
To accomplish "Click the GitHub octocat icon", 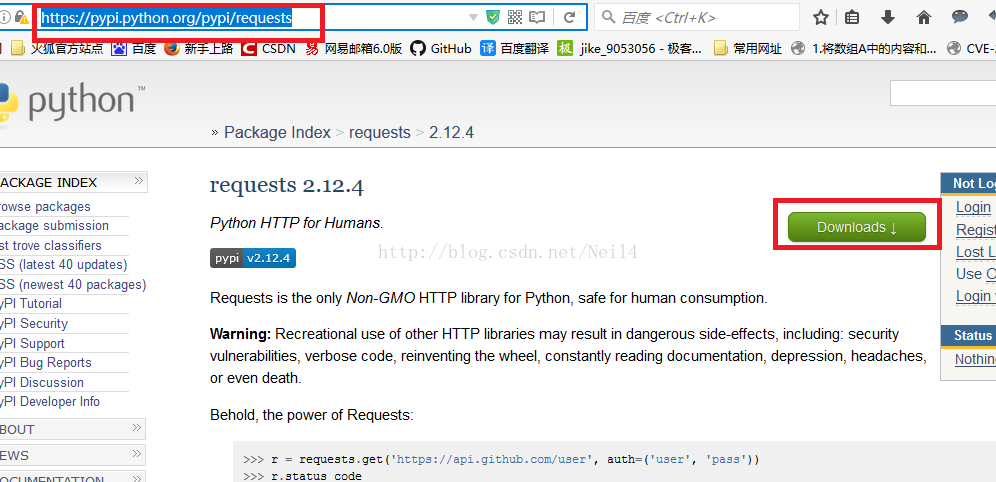I will click(x=417, y=48).
